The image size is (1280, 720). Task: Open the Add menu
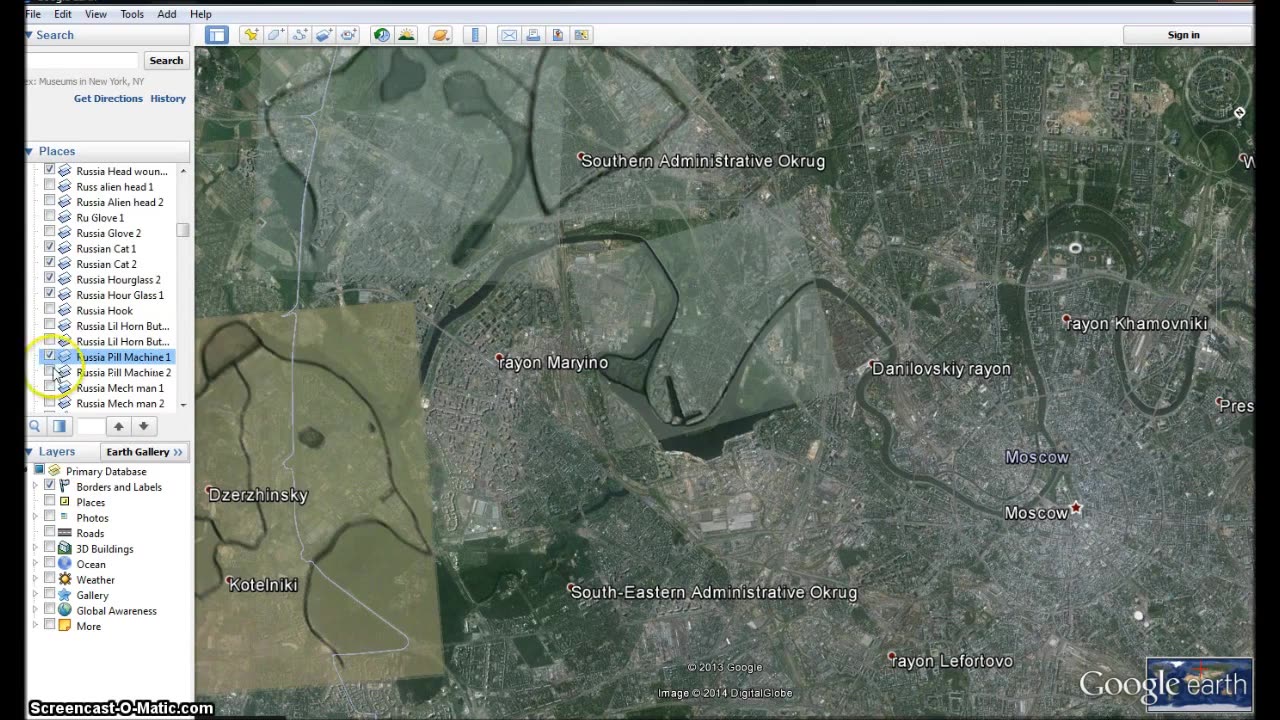167,14
